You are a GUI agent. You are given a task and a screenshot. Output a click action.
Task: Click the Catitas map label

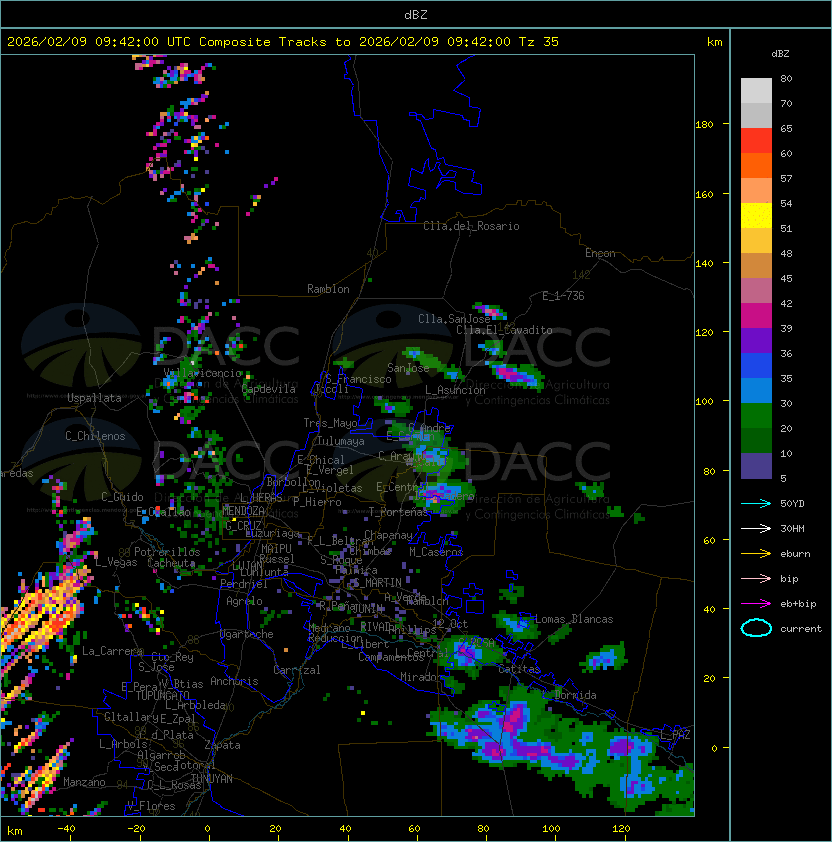(519, 669)
